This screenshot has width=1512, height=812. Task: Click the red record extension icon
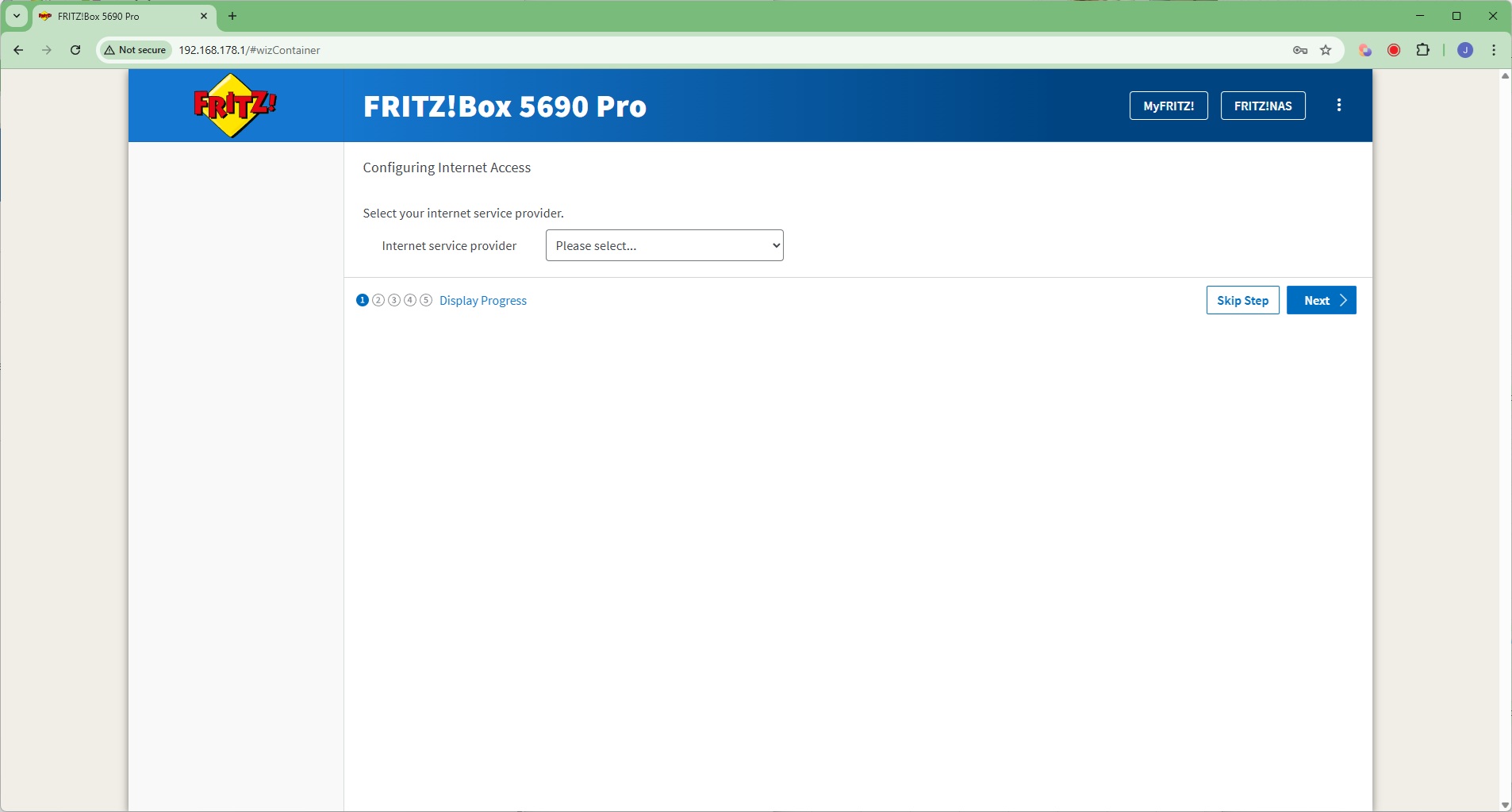pyautogui.click(x=1395, y=50)
